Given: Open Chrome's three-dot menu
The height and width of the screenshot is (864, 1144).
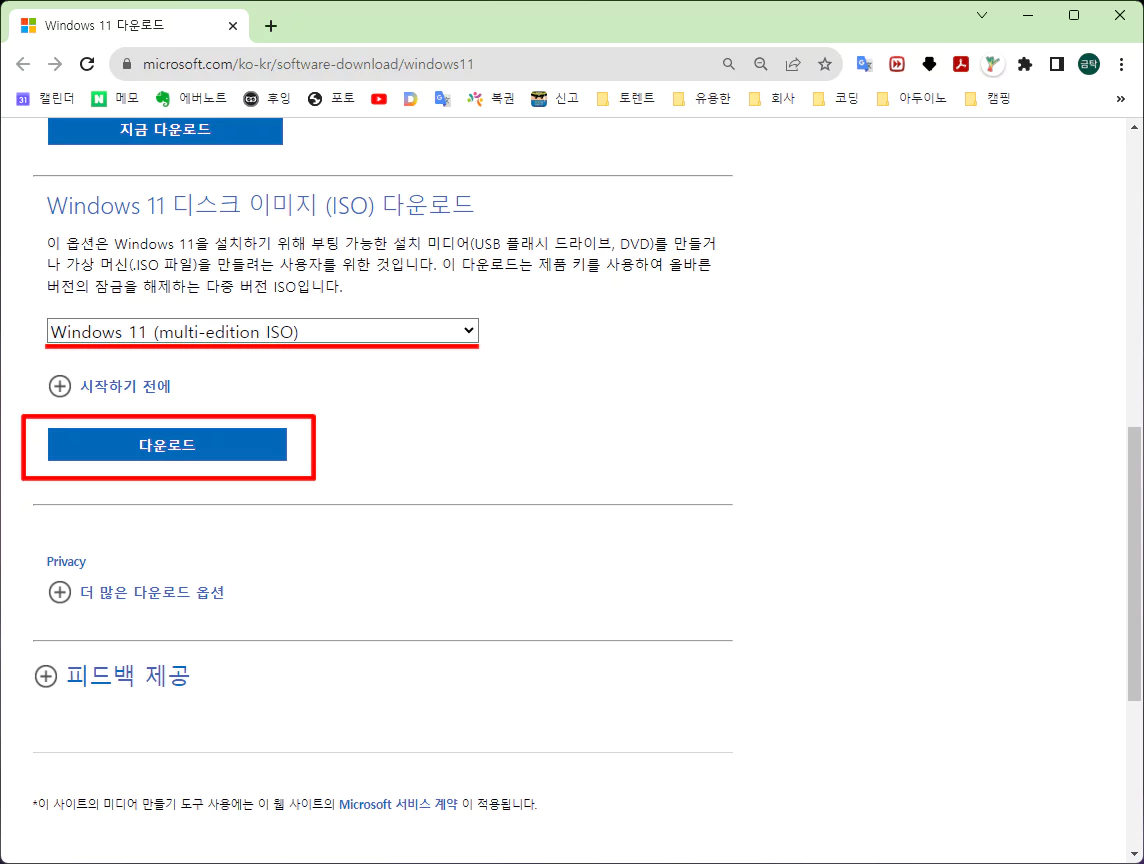Looking at the screenshot, I should (1121, 64).
